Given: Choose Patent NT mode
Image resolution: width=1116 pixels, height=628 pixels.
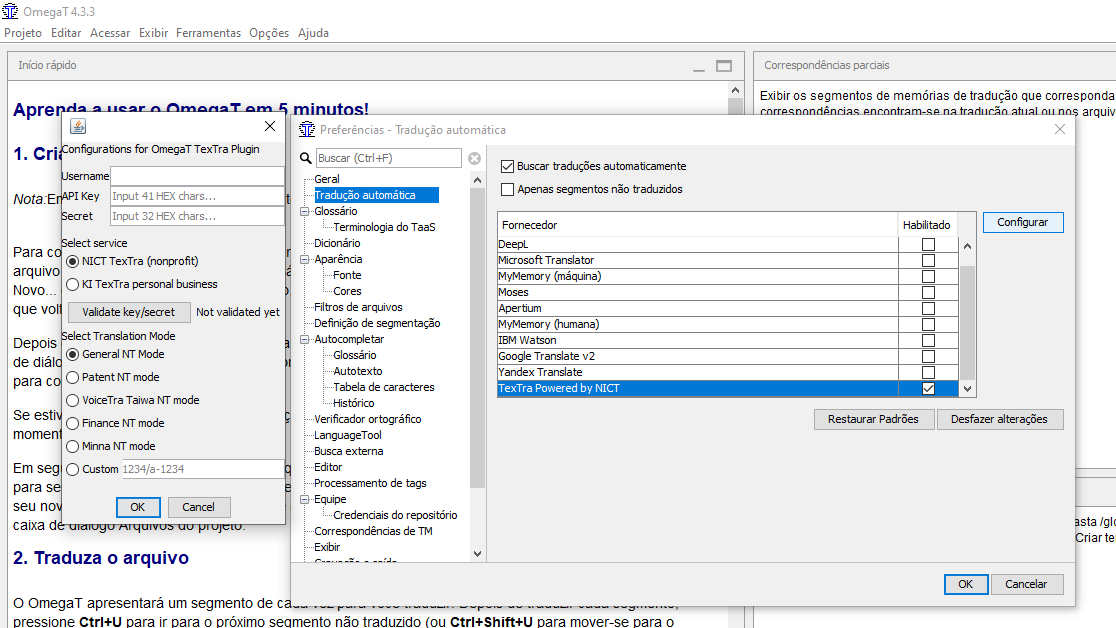Looking at the screenshot, I should pos(73,377).
